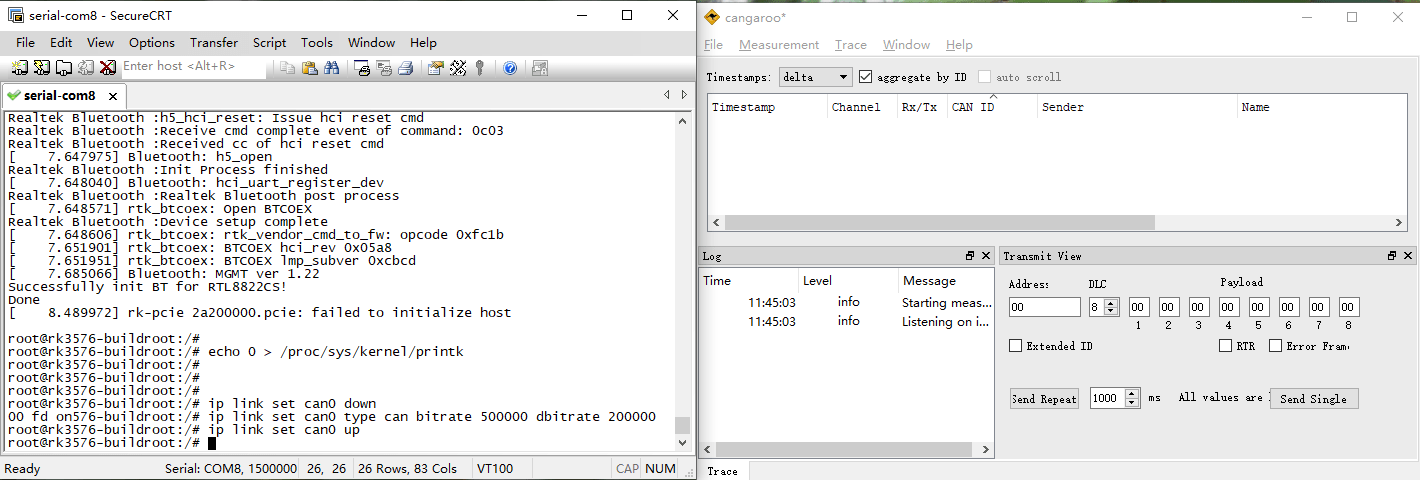Click the repeat interval 1000 ms field
The height and width of the screenshot is (480, 1420).
tap(1108, 398)
